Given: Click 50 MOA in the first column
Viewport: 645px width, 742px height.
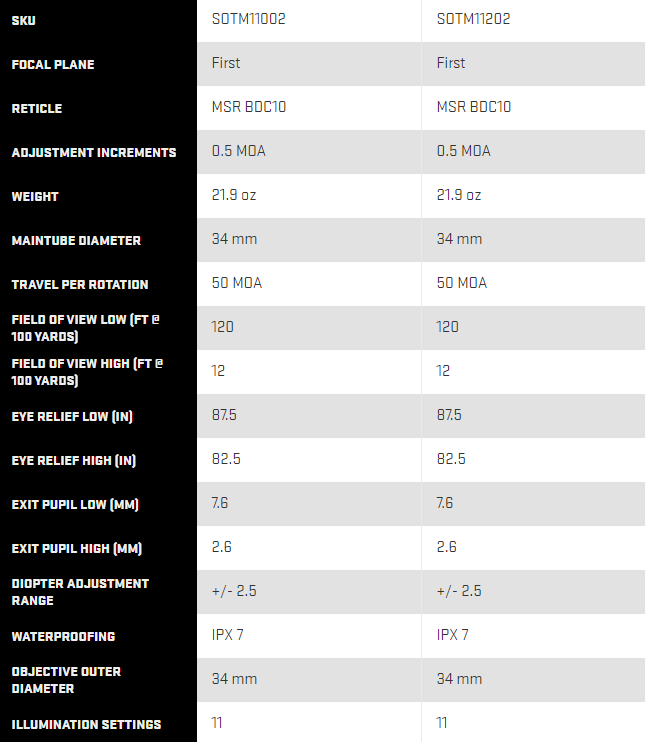Looking at the screenshot, I should pos(237,283).
